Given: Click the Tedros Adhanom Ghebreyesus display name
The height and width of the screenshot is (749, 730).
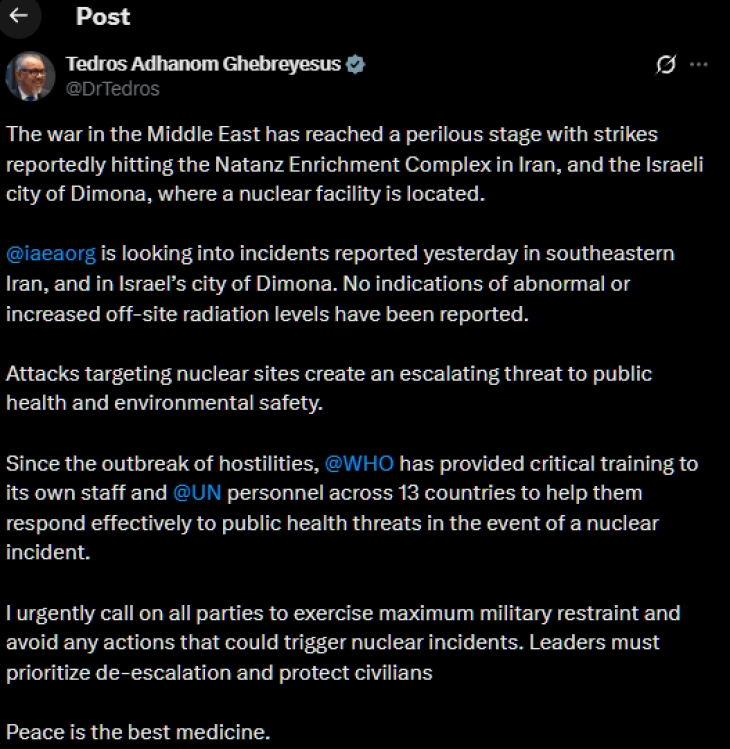Looking at the screenshot, I should [203, 65].
